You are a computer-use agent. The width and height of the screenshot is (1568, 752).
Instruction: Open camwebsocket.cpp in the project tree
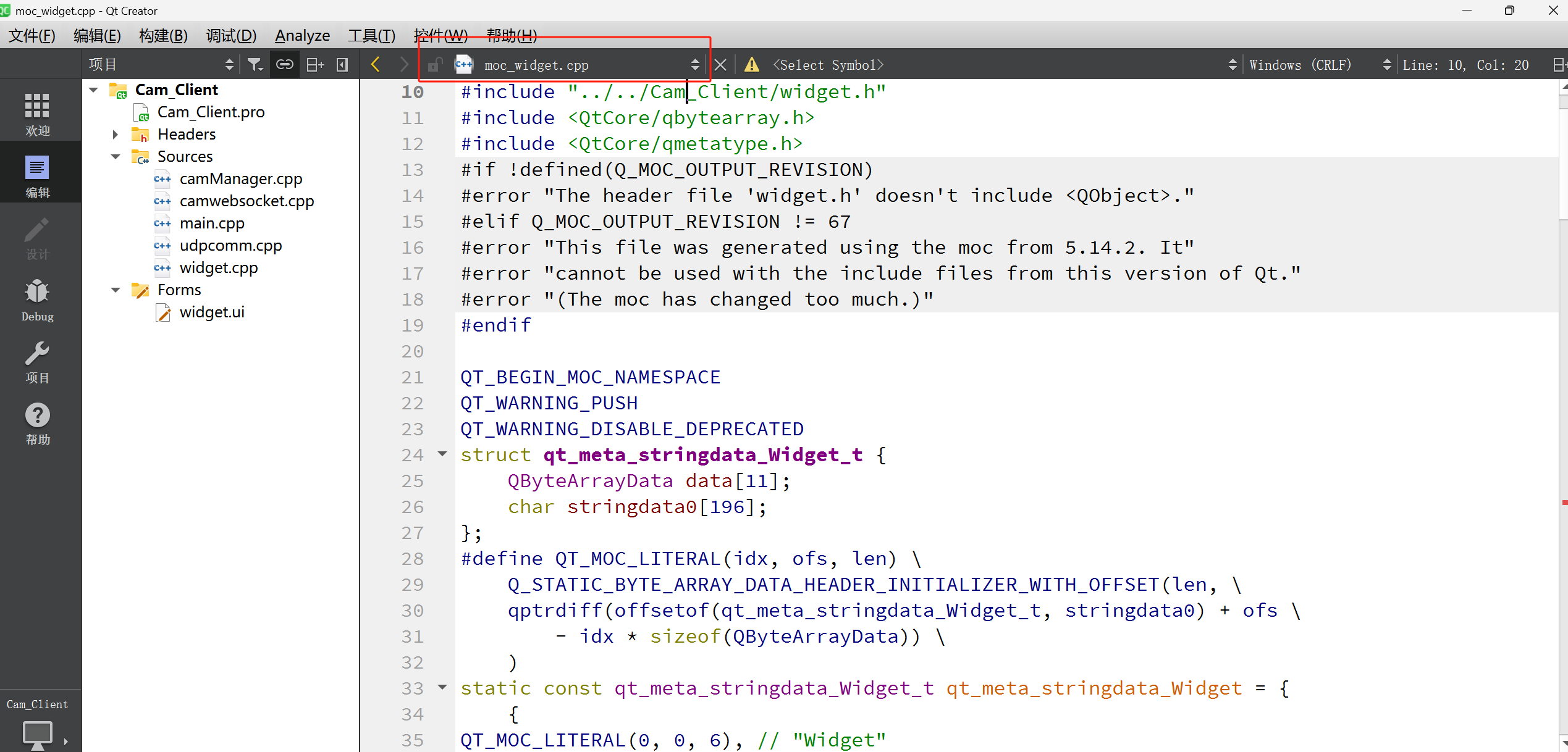[247, 201]
